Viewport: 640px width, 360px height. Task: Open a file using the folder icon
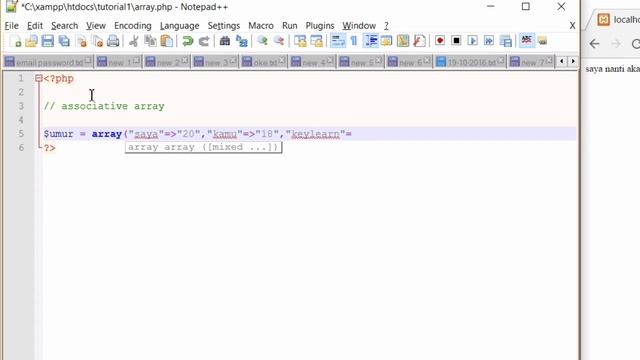tap(31, 41)
